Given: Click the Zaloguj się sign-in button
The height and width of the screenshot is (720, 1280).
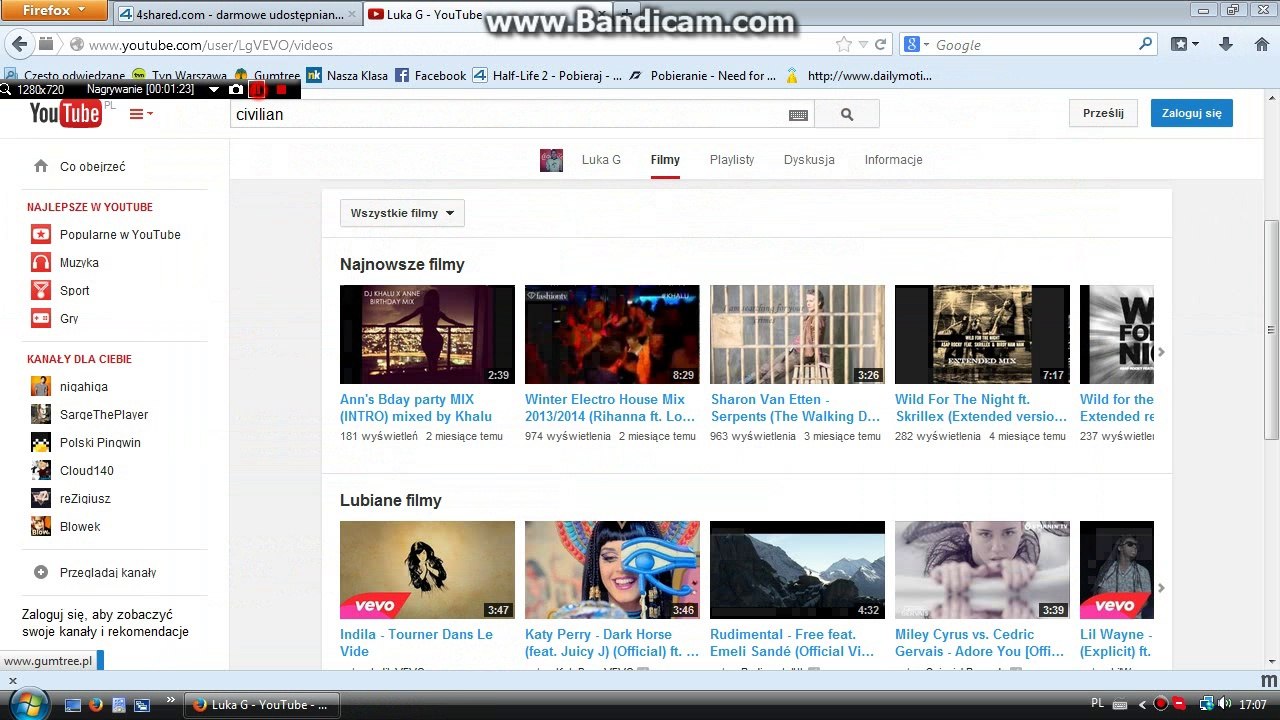Looking at the screenshot, I should 1192,113.
